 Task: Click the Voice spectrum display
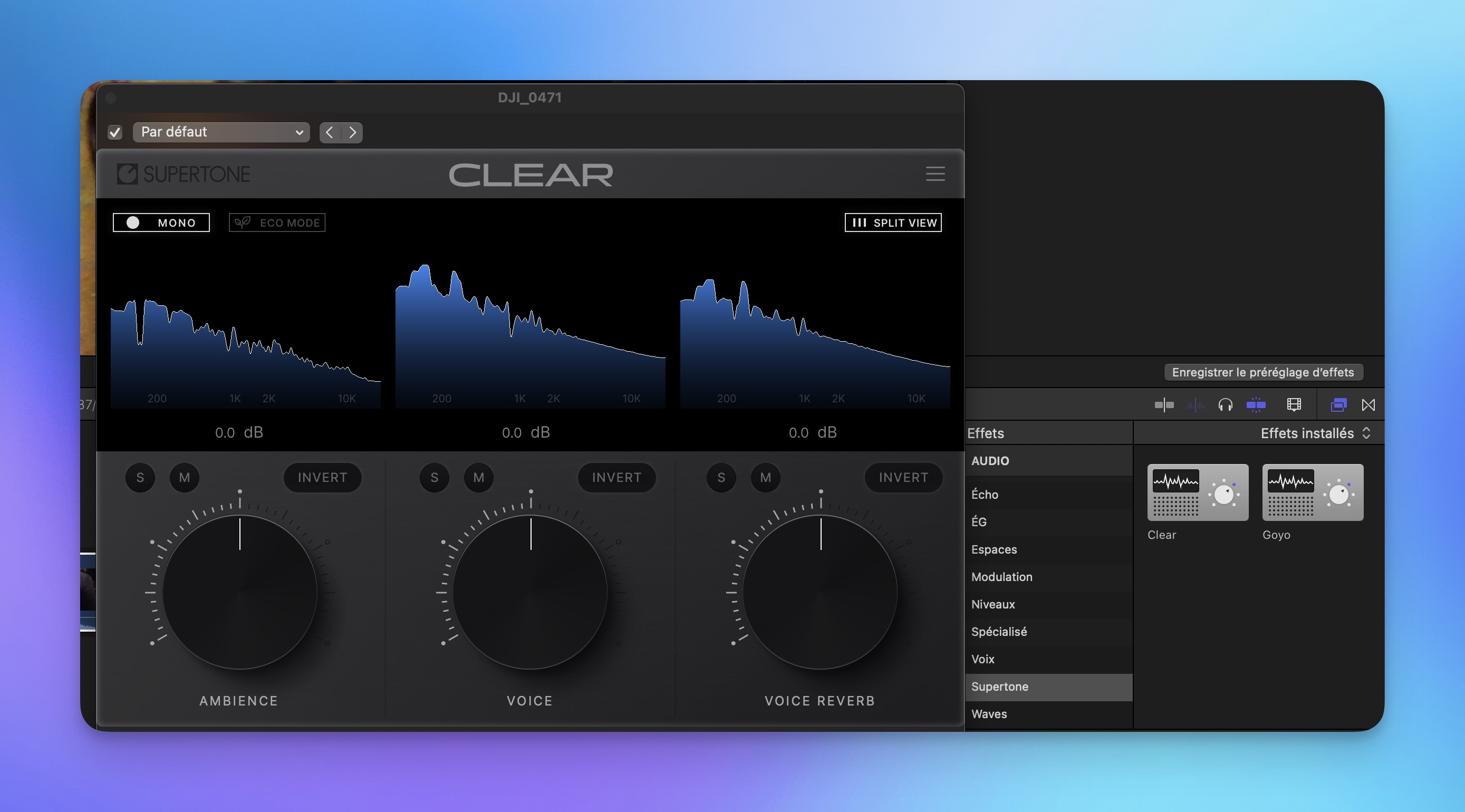(x=530, y=335)
